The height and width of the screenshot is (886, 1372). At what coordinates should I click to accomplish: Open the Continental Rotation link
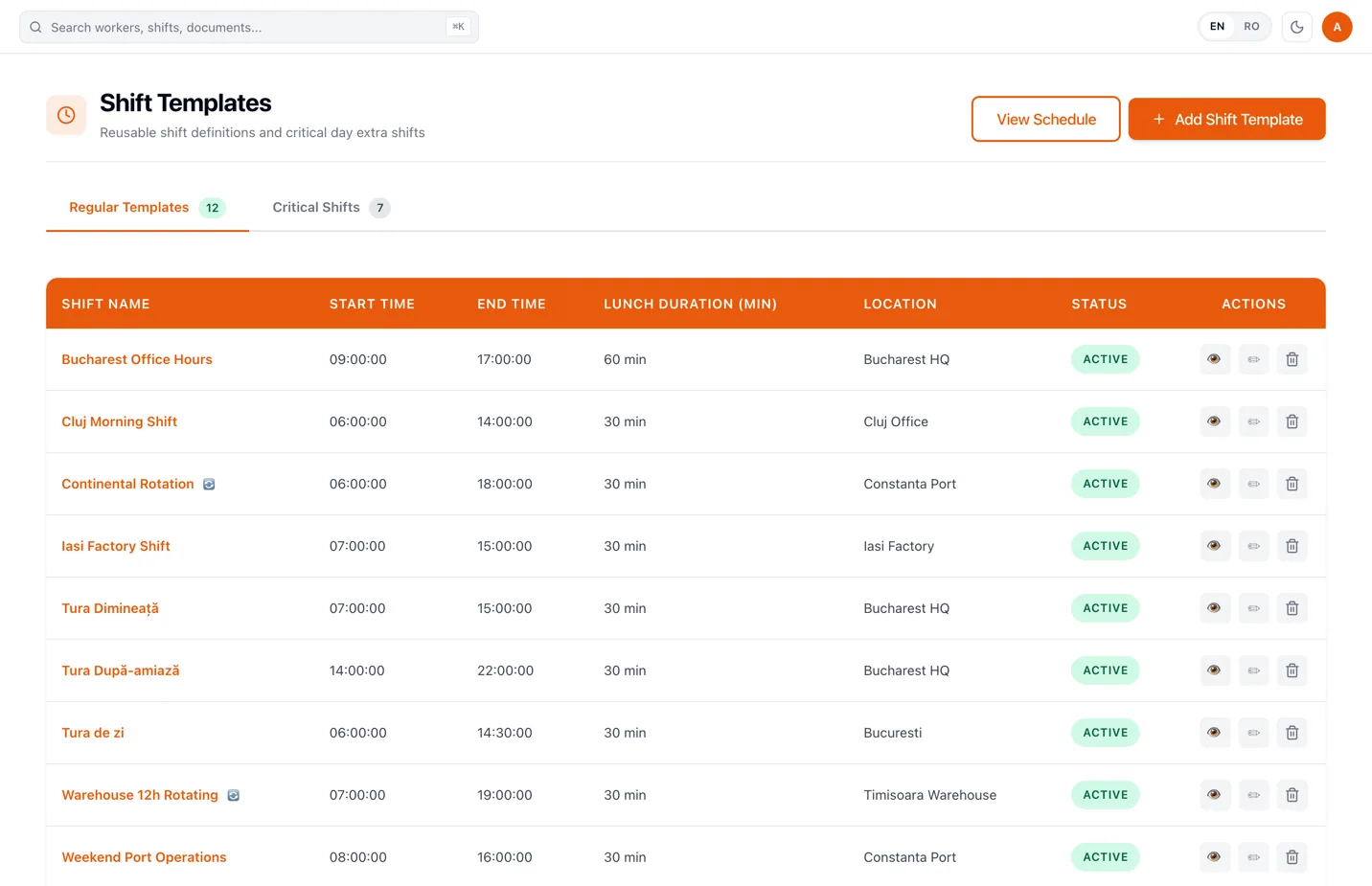[127, 484]
